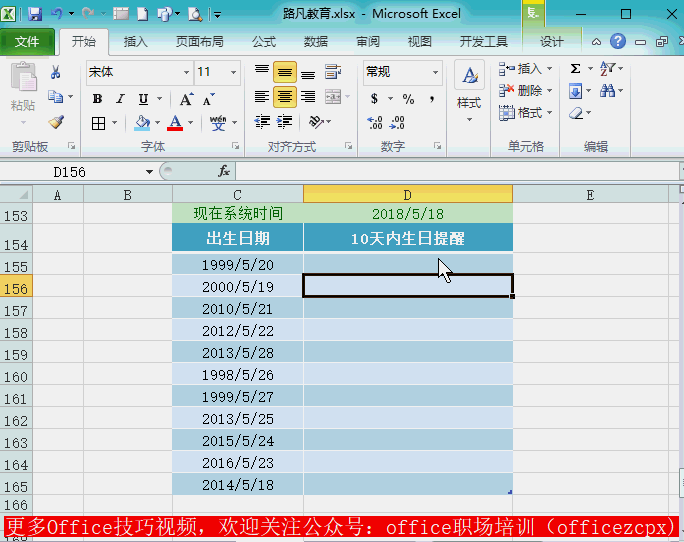Open the font name 宋体 dropdown

coord(186,72)
